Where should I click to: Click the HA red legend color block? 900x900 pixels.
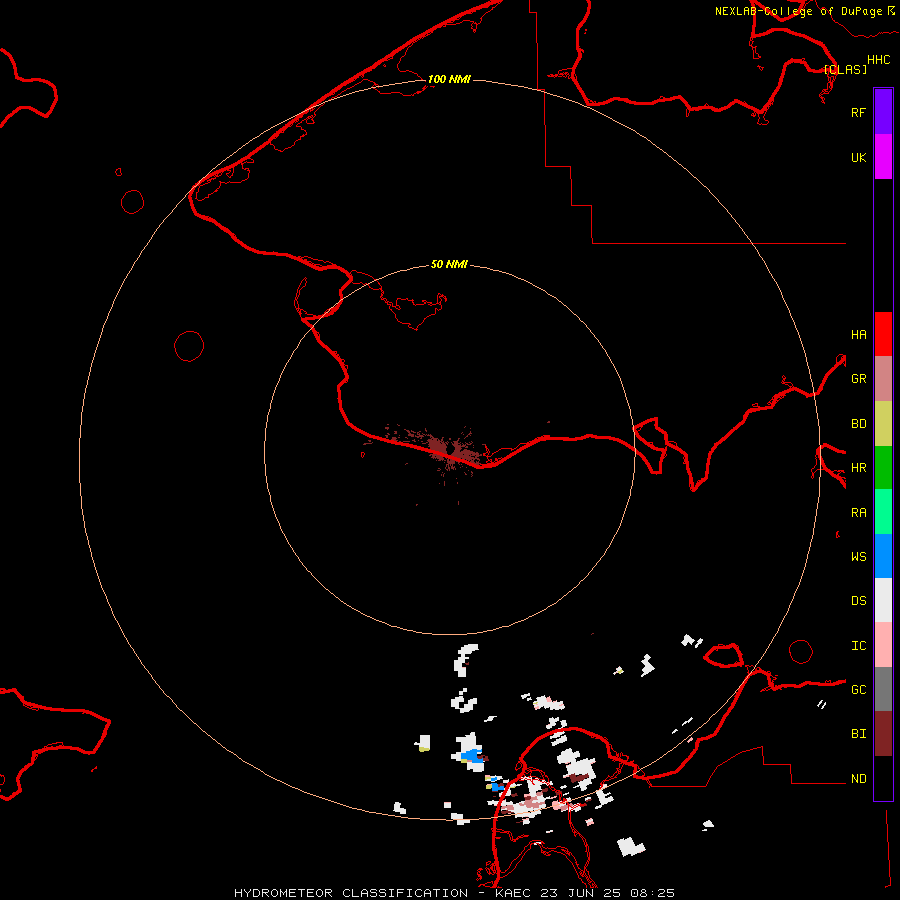[883, 334]
